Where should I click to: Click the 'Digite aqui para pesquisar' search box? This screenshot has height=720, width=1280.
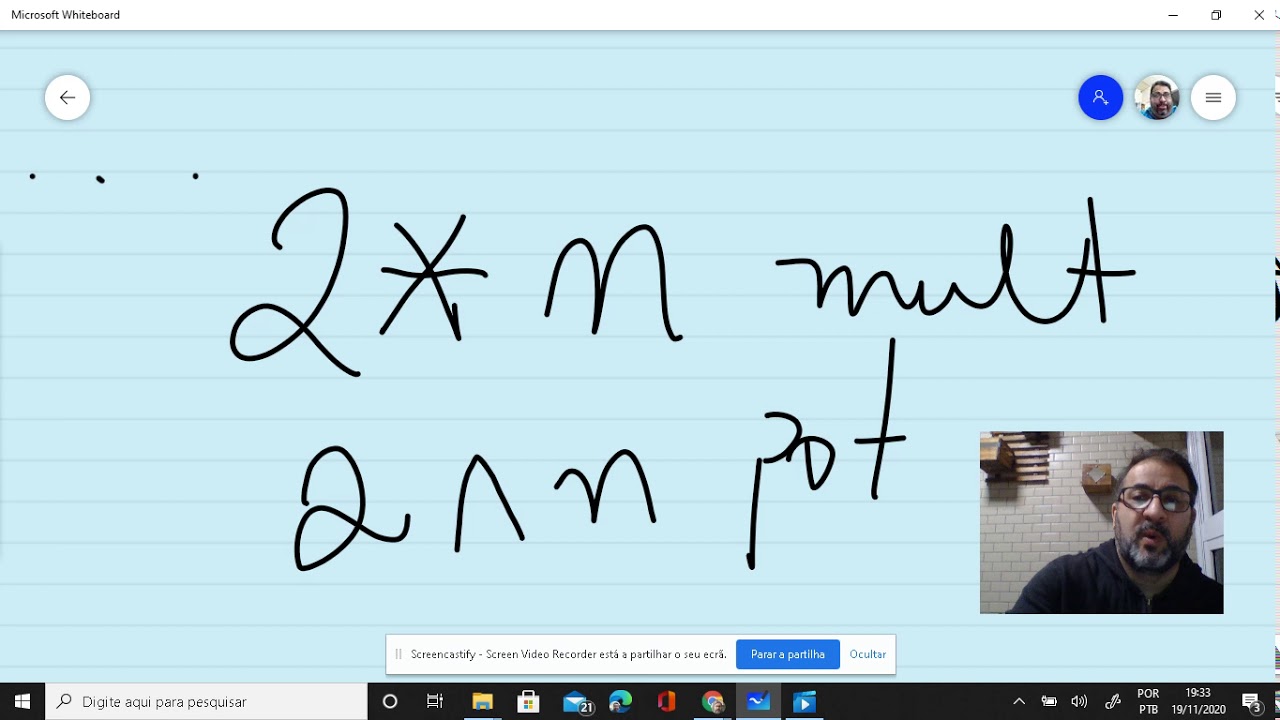[x=207, y=701]
